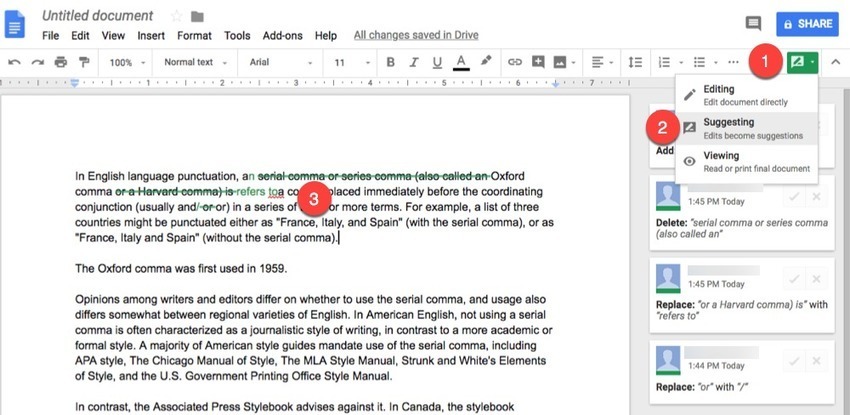Viewport: 850px width, 415px height.
Task: Expand the Normal text style dropdown
Action: [195, 62]
